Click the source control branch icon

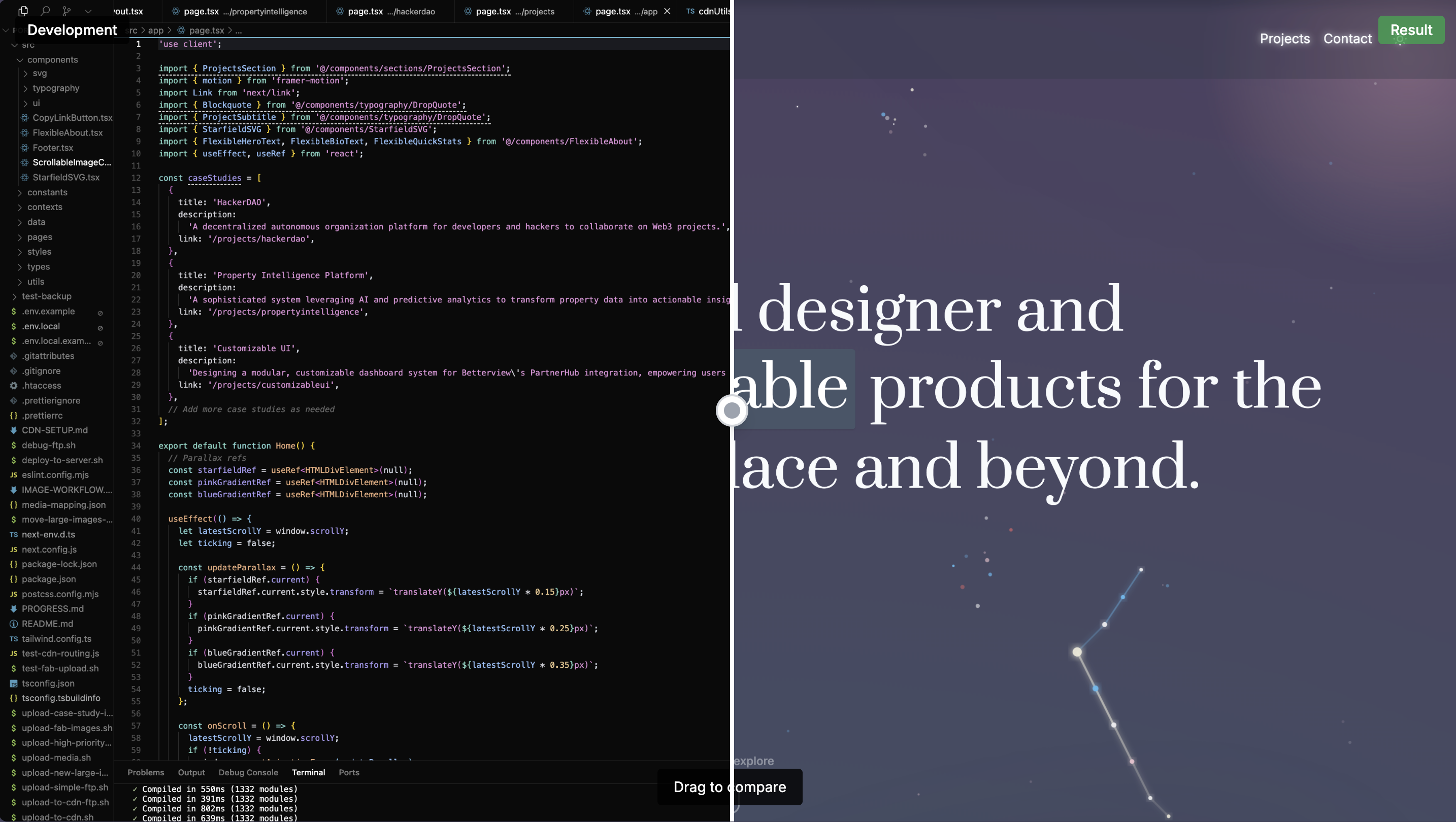67,11
